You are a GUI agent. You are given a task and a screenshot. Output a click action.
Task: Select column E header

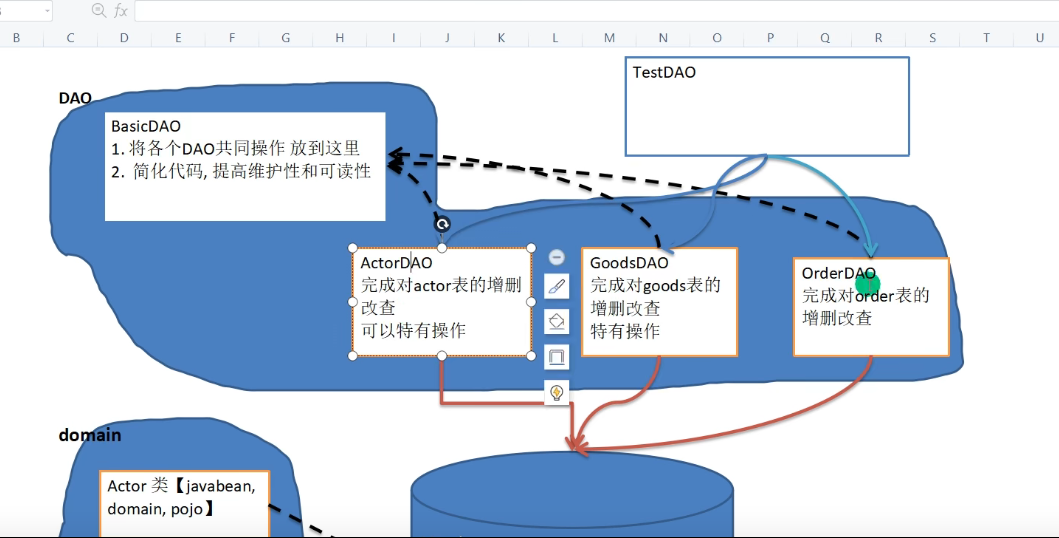click(178, 38)
